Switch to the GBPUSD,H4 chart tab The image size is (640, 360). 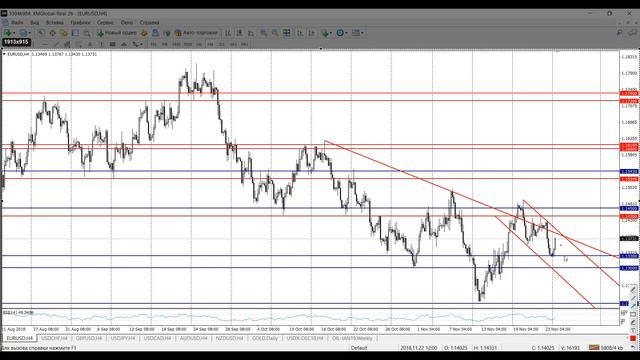coord(89,338)
